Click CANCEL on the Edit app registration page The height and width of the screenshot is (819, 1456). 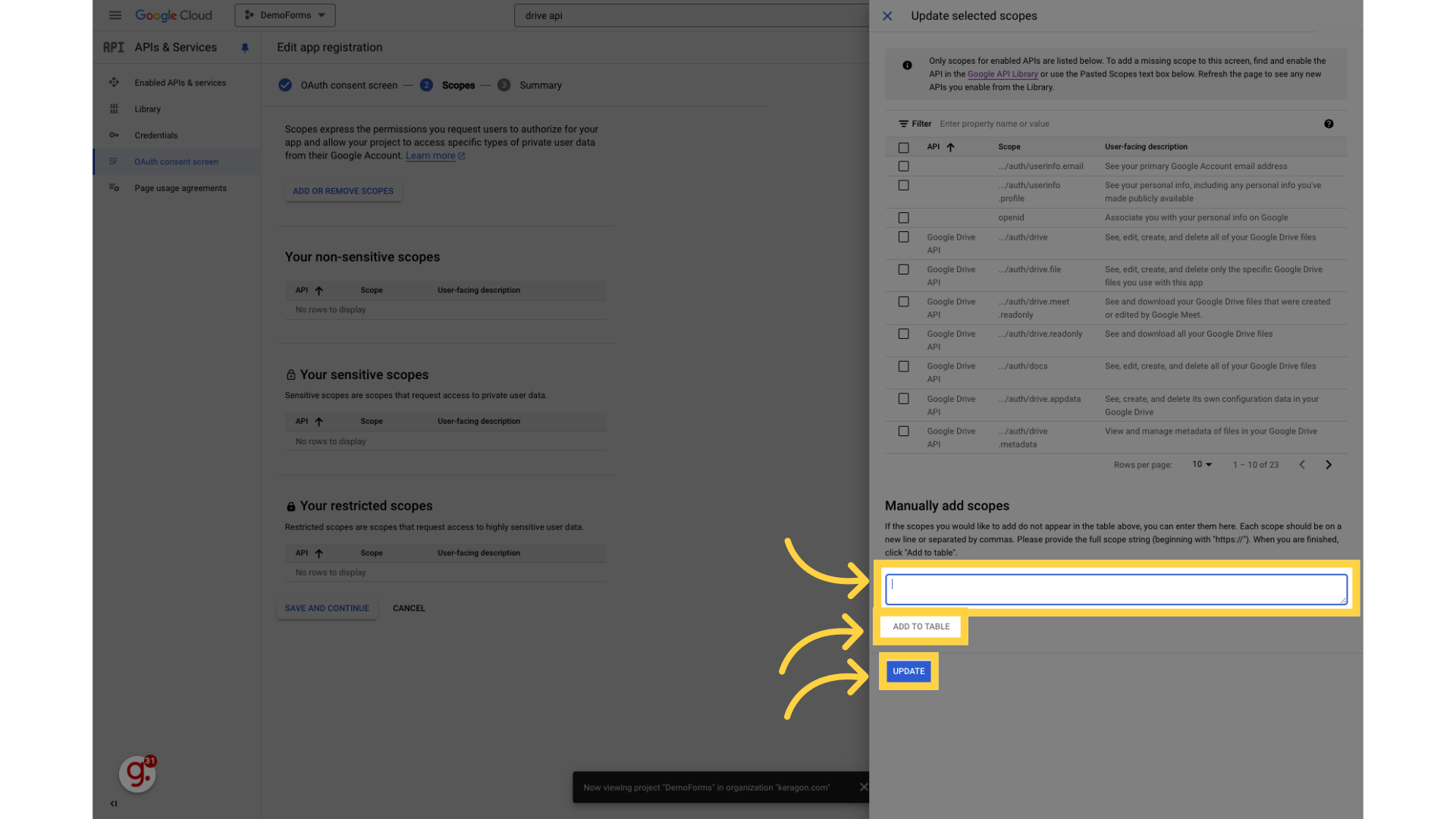pos(409,608)
